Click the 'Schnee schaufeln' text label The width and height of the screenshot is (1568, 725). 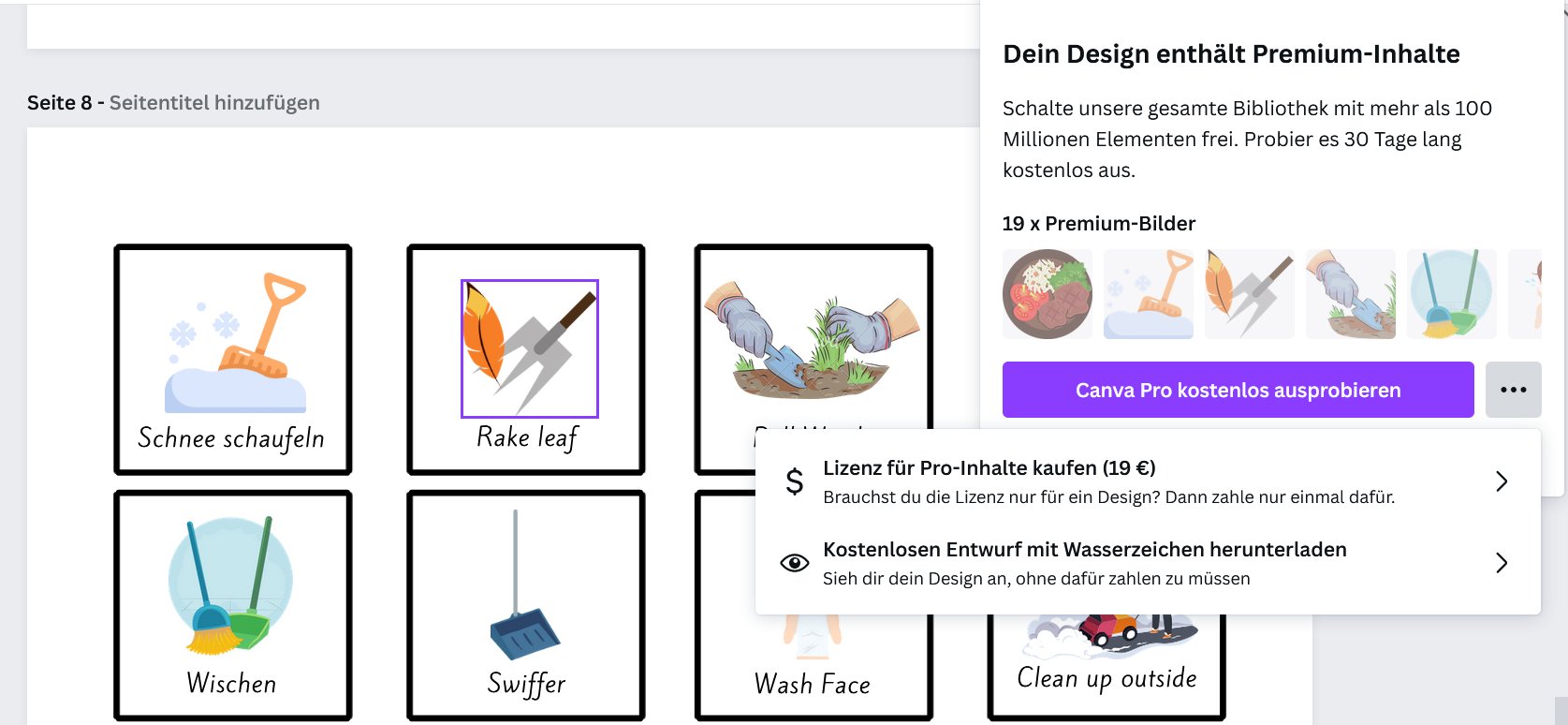pos(231,438)
